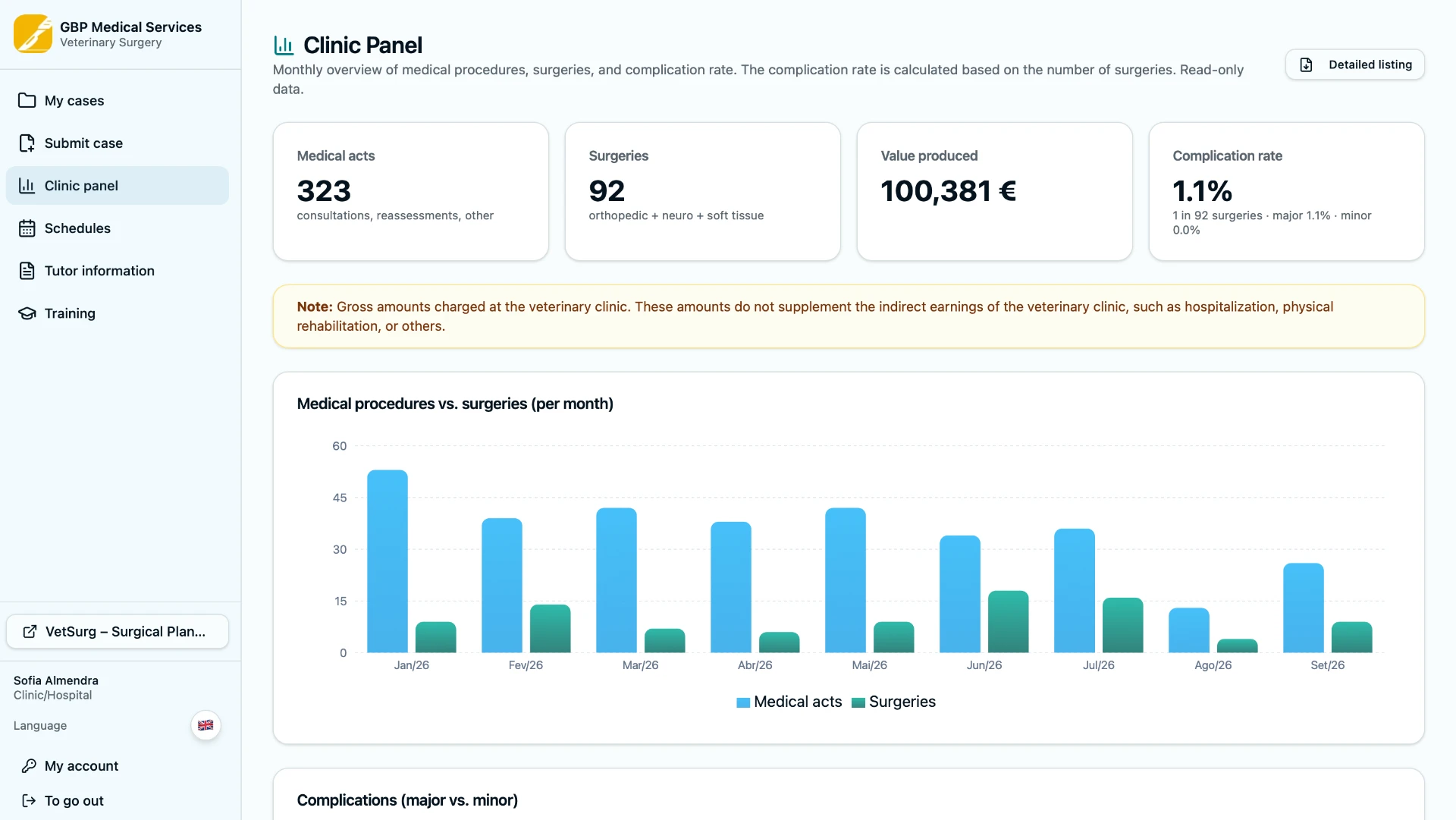The height and width of the screenshot is (820, 1456).
Task: Click the Ago/26 Medical acts bar
Action: tap(1189, 630)
